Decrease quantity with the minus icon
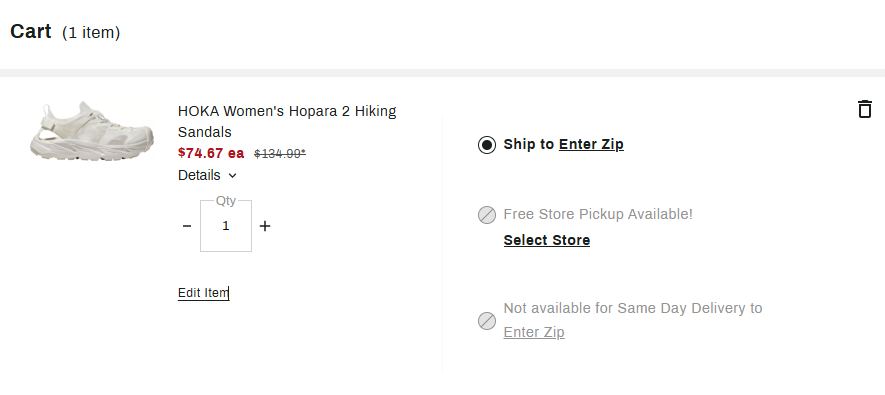This screenshot has width=885, height=395. tap(187, 226)
